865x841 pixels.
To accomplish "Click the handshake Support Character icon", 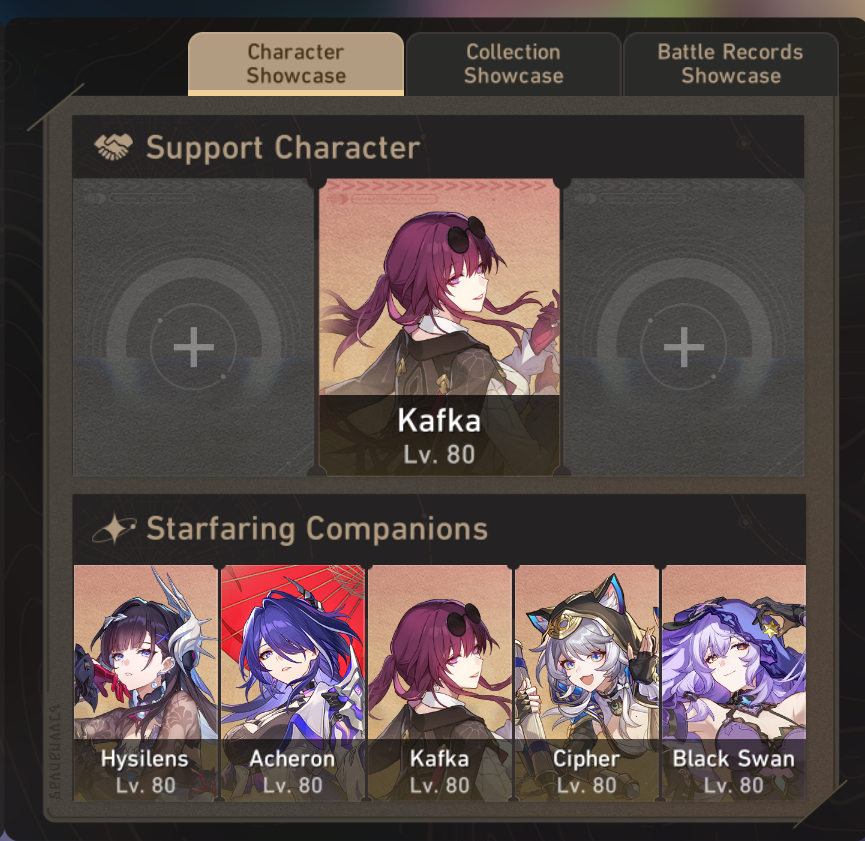I will point(114,147).
